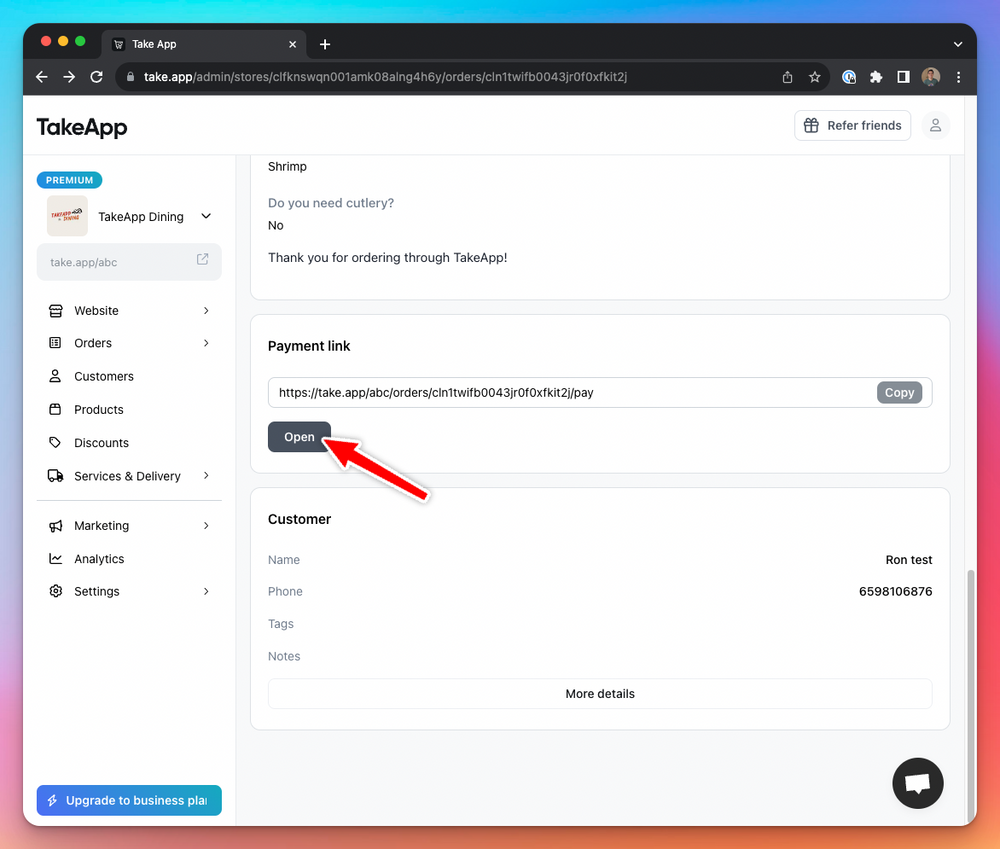Screen dimensions: 1000x849
Task: Click the Orders list icon
Action: pos(55,343)
